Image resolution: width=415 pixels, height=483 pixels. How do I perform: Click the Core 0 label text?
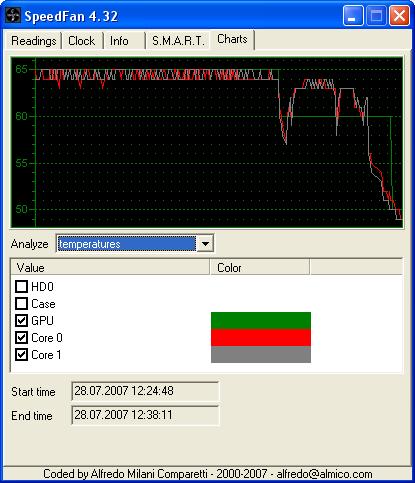point(47,338)
